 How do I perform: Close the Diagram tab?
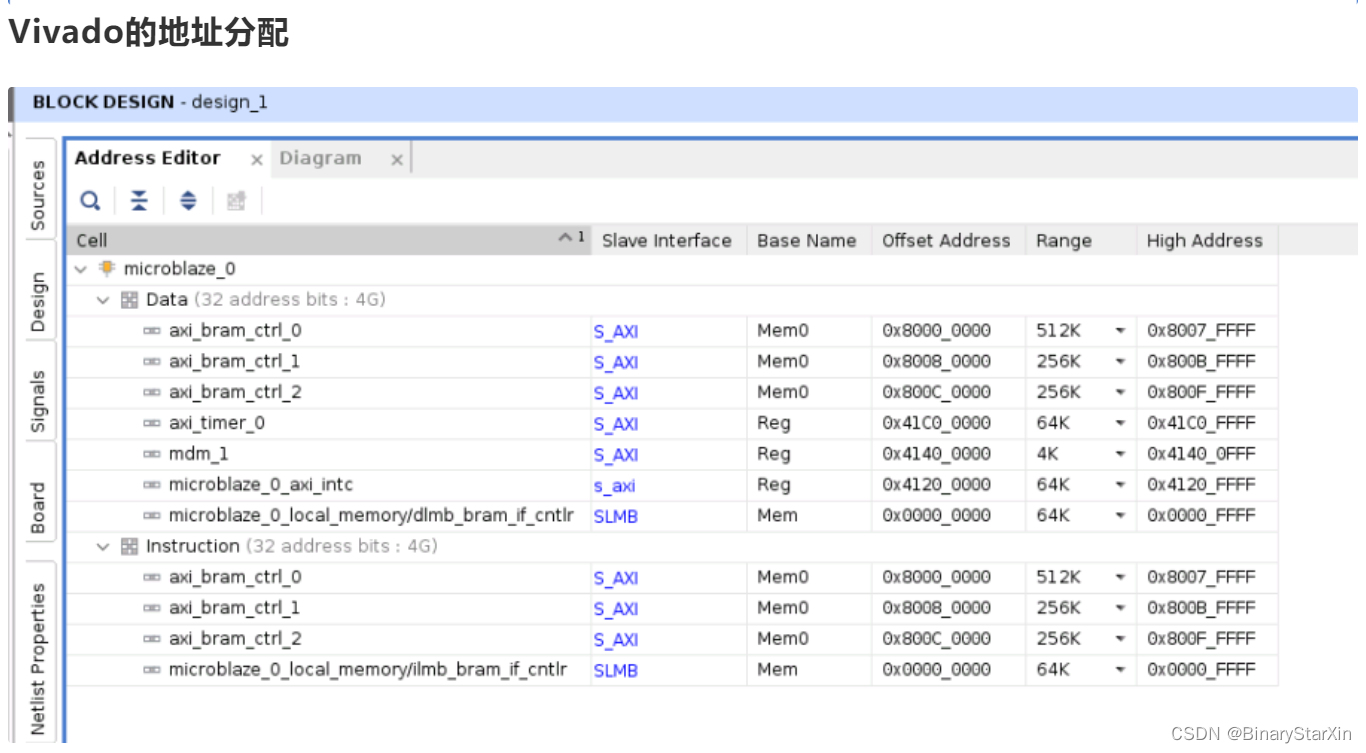pyautogui.click(x=397, y=160)
